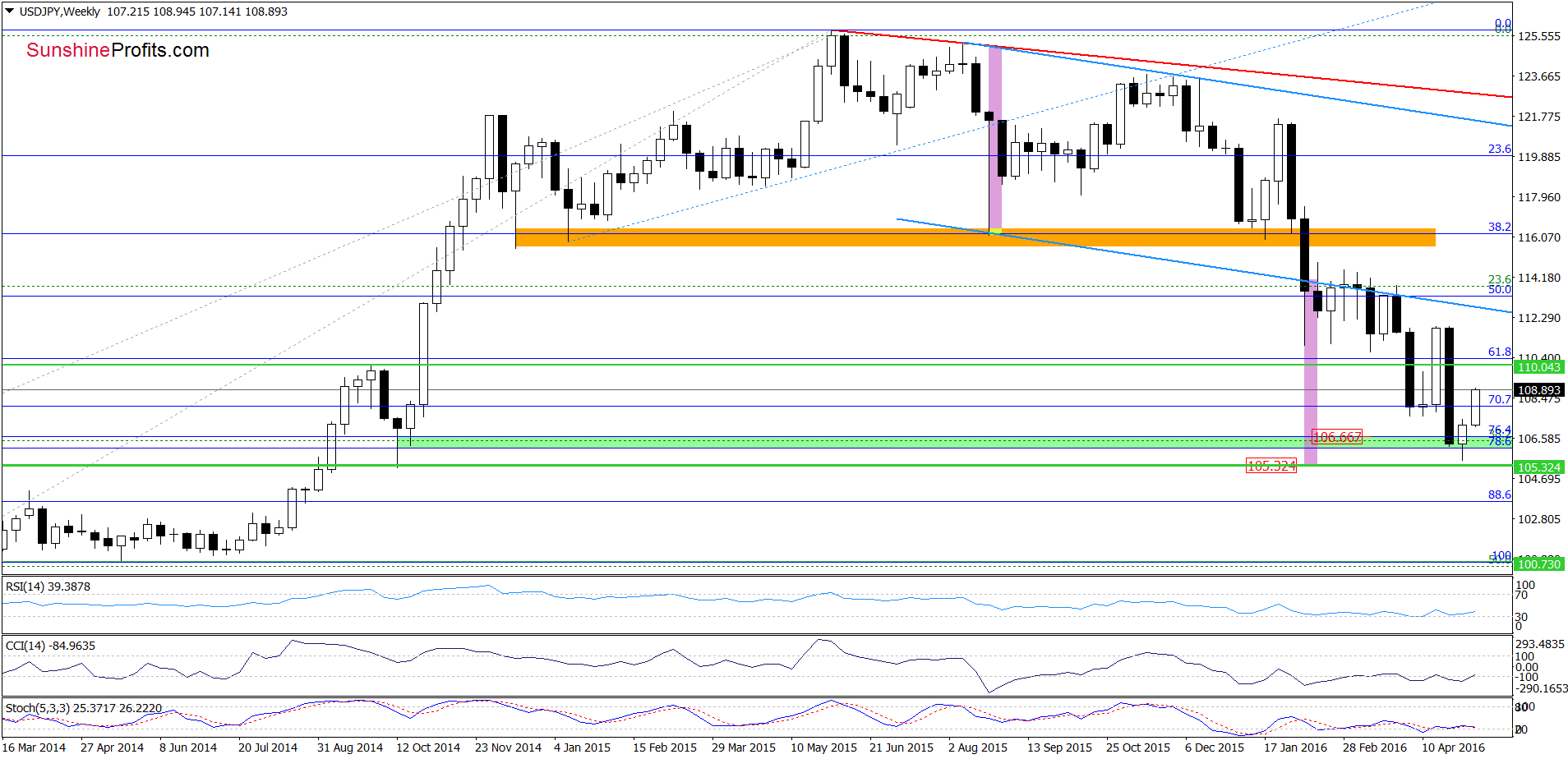Viewport: 1568px width, 759px height.
Task: Click the 2 Aug 2015 date label
Action: [x=978, y=747]
